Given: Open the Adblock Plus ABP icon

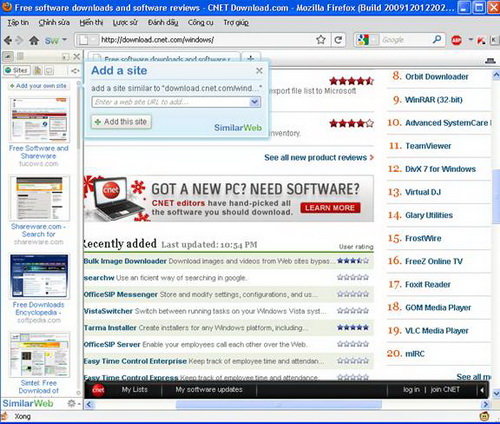Looking at the screenshot, I should pyautogui.click(x=456, y=40).
